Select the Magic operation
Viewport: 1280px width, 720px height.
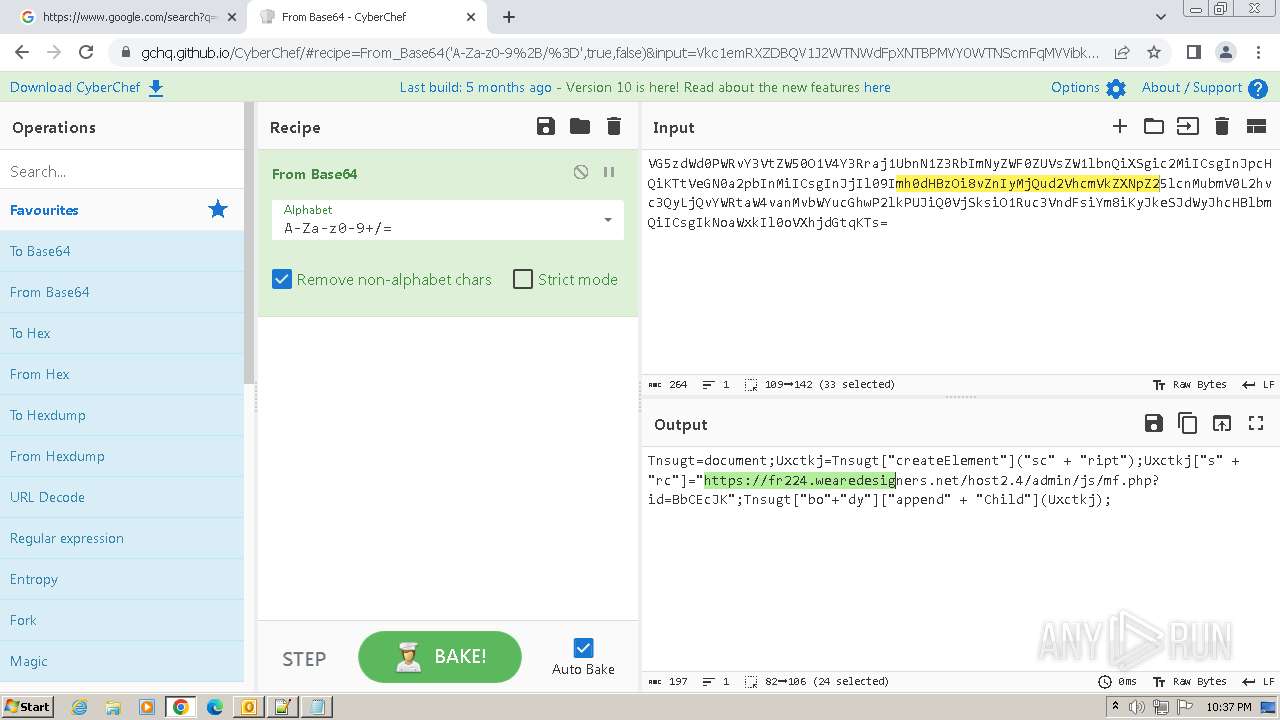tap(122, 661)
